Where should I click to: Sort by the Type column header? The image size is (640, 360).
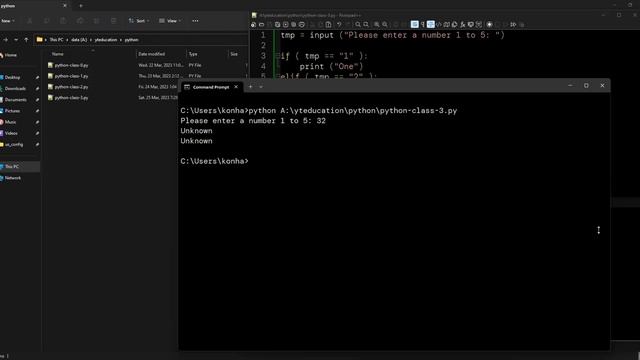pyautogui.click(x=193, y=54)
